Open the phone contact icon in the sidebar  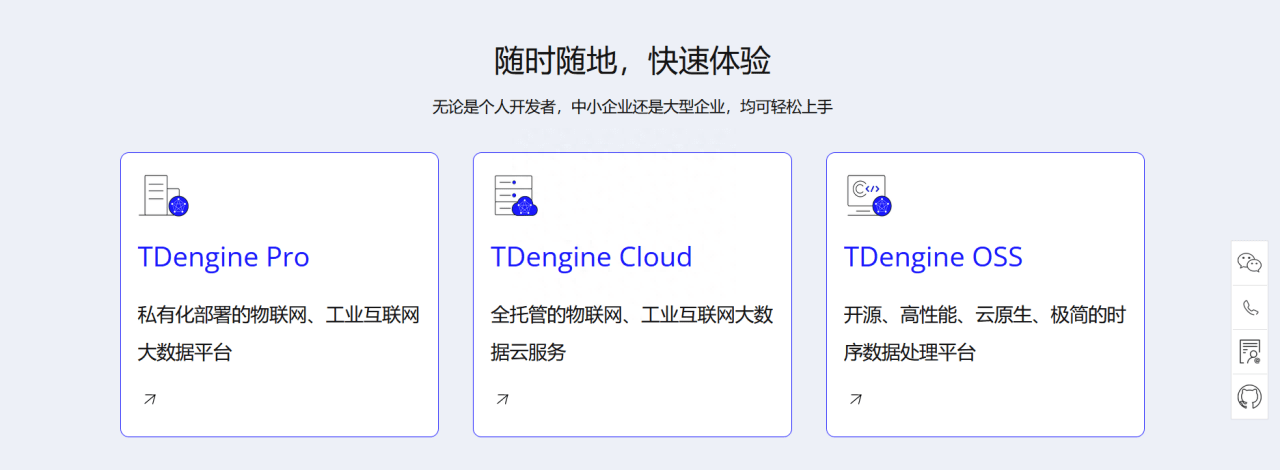point(1249,307)
